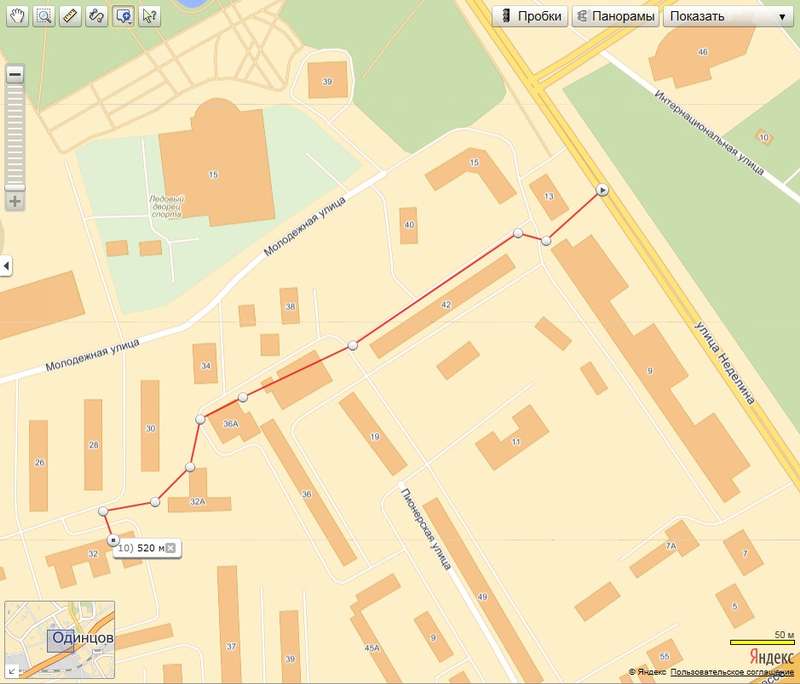Collapse the left side panel arrow
Image resolution: width=800 pixels, height=684 pixels.
click(5, 266)
